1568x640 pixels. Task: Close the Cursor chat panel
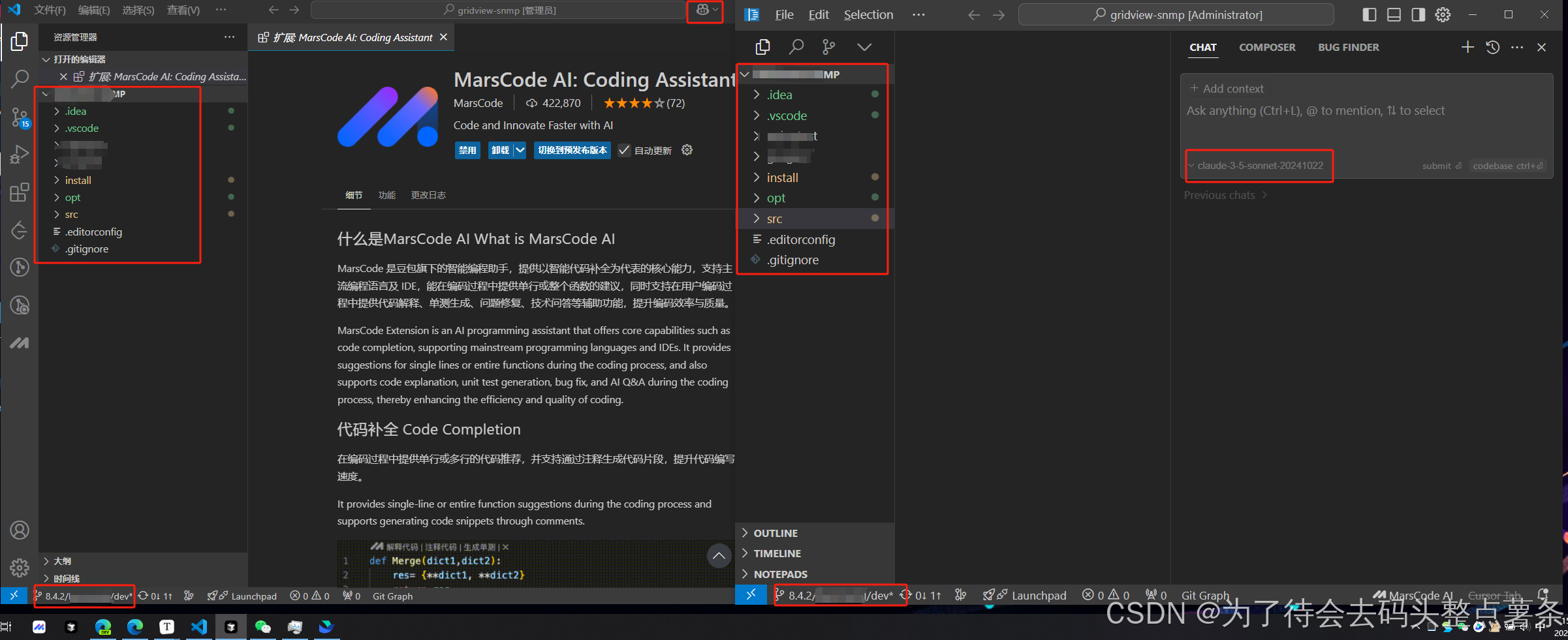[1542, 47]
